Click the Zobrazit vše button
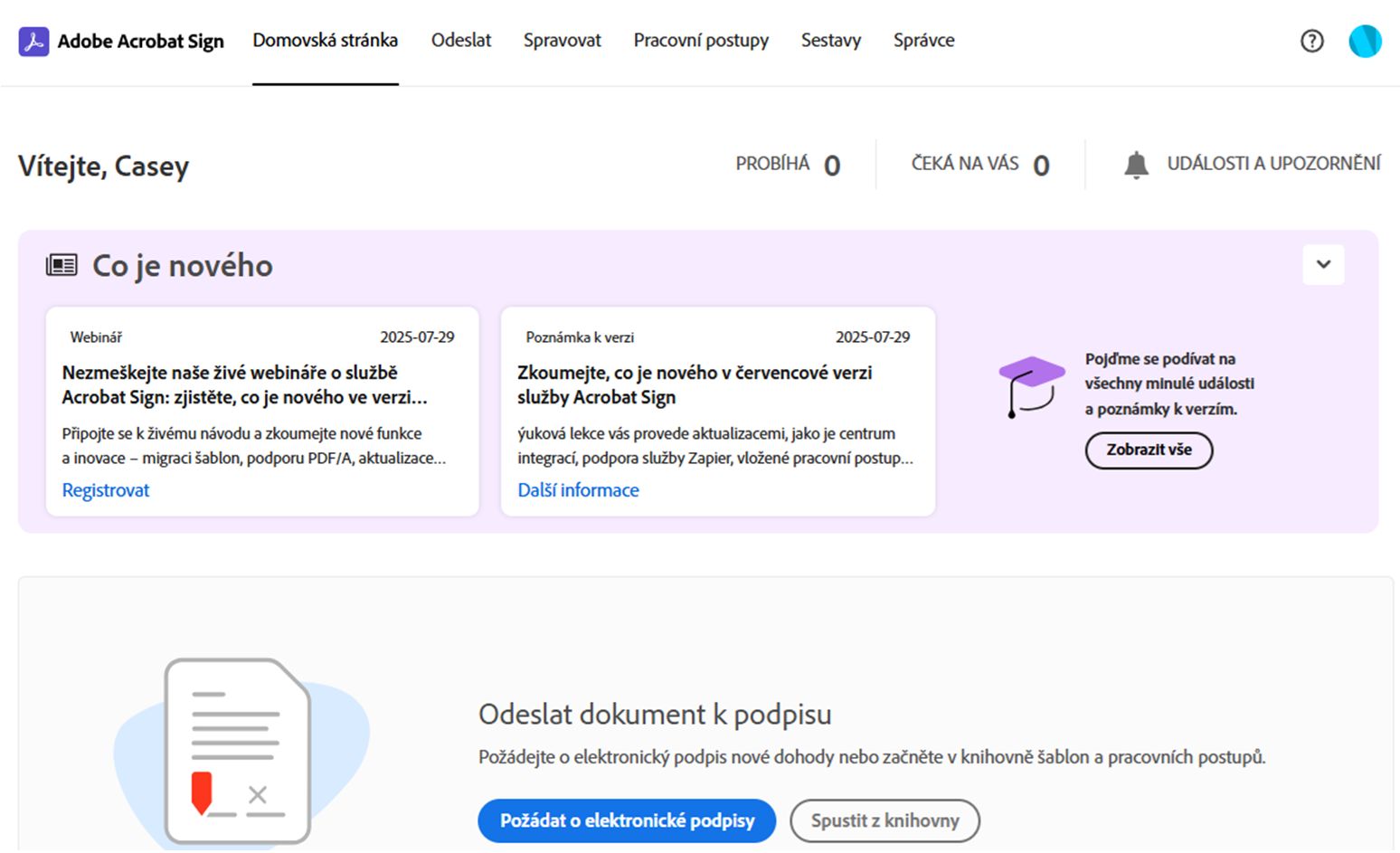The image size is (1400, 853). pyautogui.click(x=1149, y=450)
